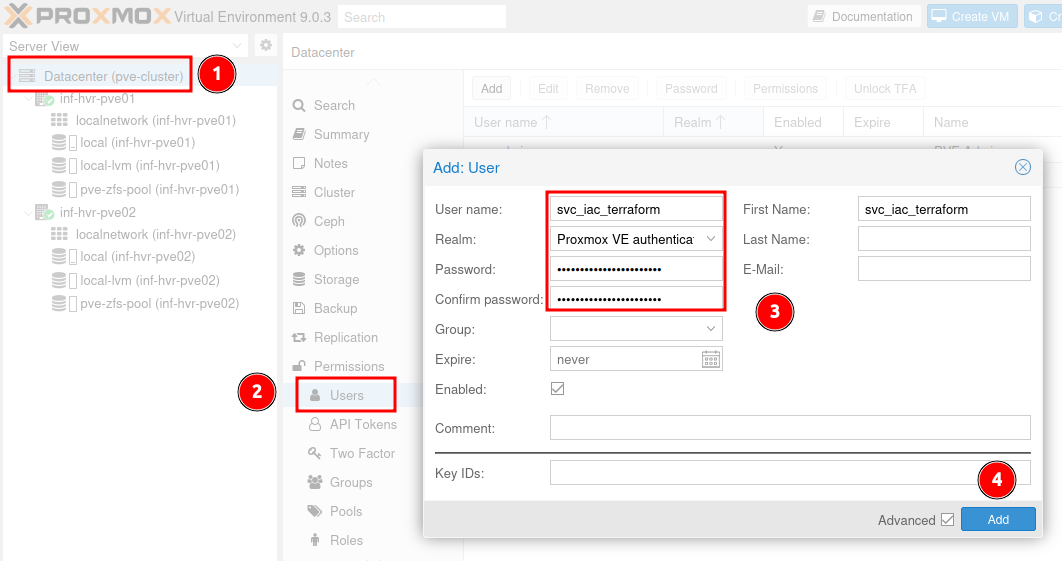Click the Unlock TFA toolbar button
The width and height of the screenshot is (1062, 561).
pos(885,89)
